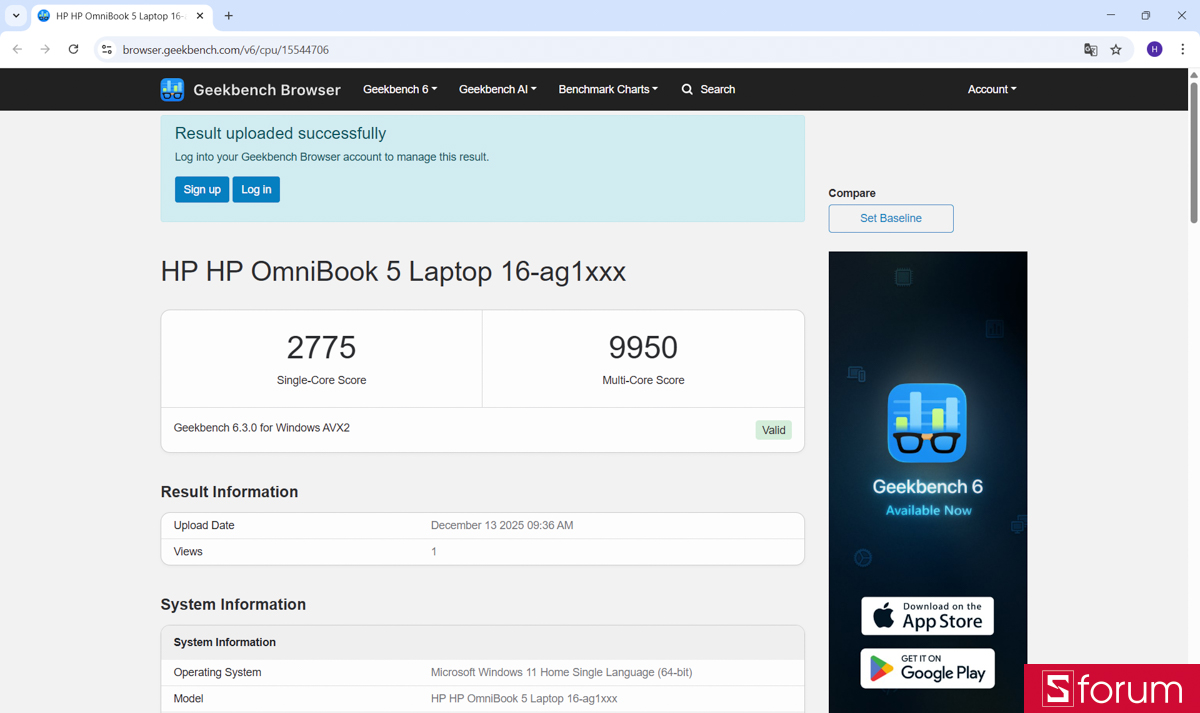Open the Account dropdown
The height and width of the screenshot is (713, 1200).
[x=991, y=89]
